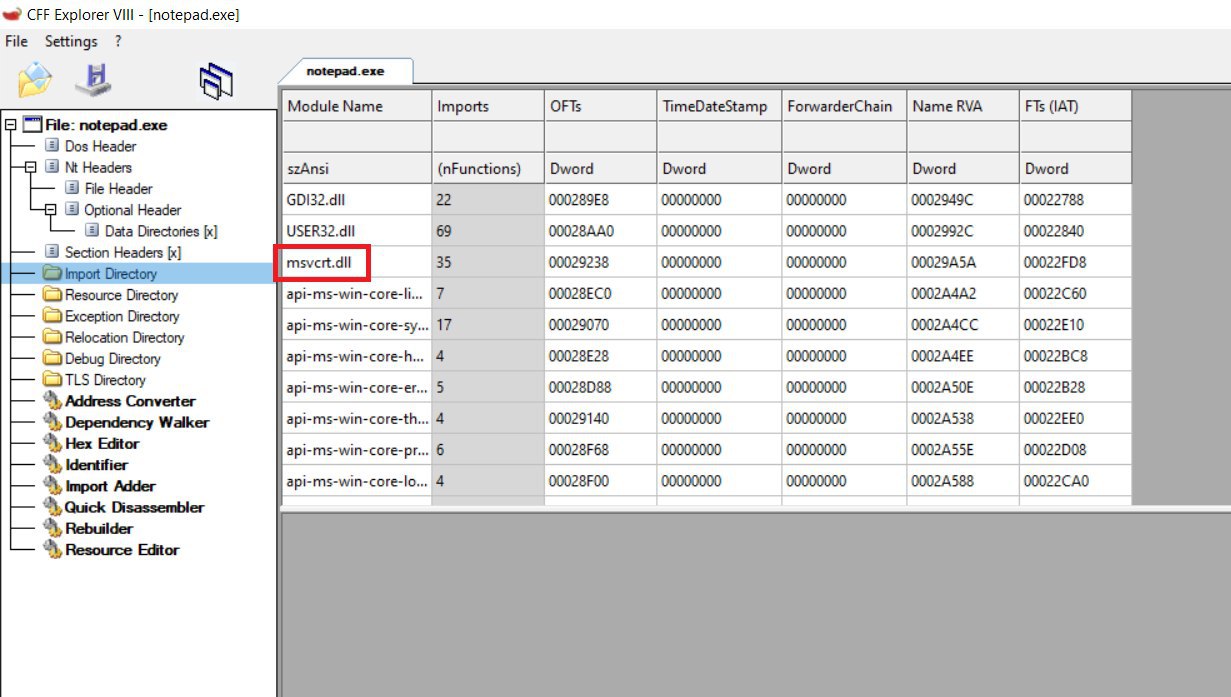
Task: Collapse the Nt Headers tree node
Action: click(x=31, y=167)
